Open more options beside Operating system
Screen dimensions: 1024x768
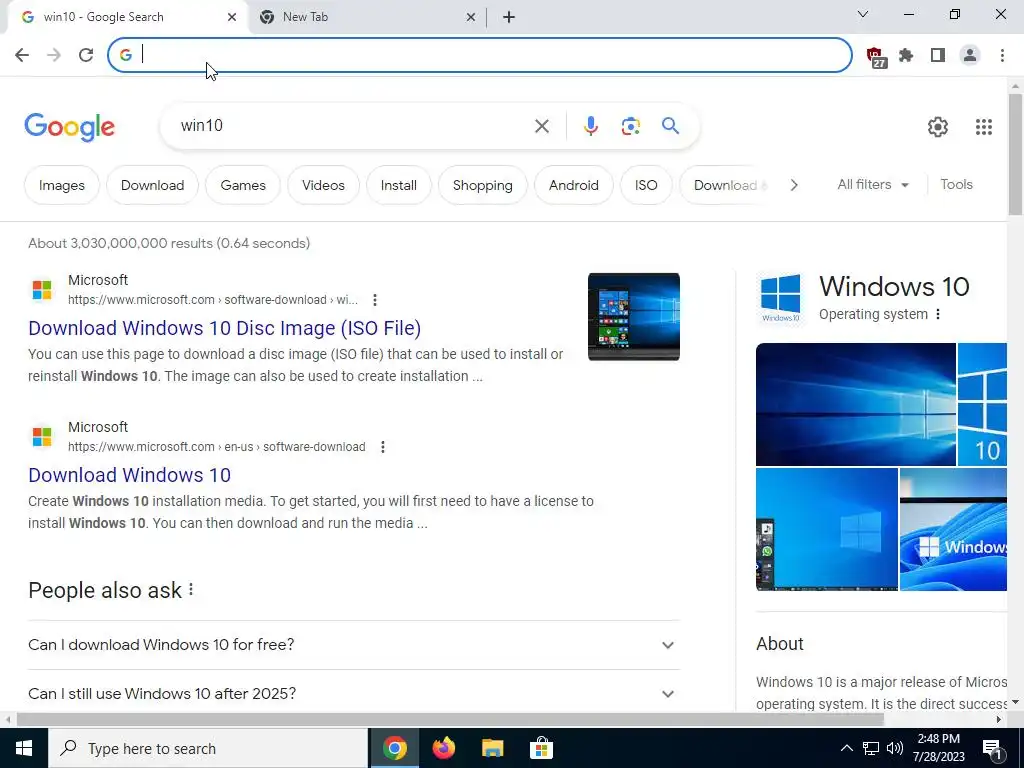click(x=938, y=314)
